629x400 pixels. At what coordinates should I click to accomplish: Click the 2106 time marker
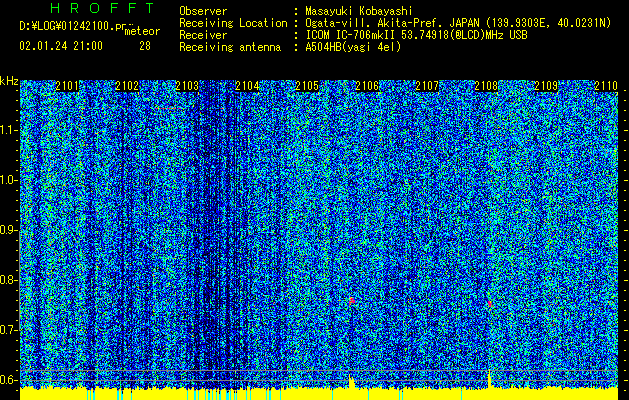(367, 86)
